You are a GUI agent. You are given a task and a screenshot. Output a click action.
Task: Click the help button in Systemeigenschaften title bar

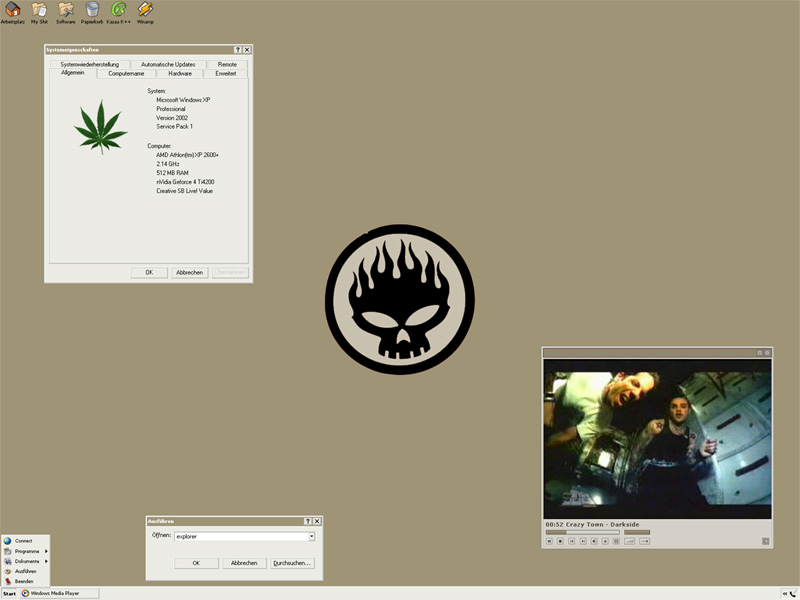coord(238,49)
